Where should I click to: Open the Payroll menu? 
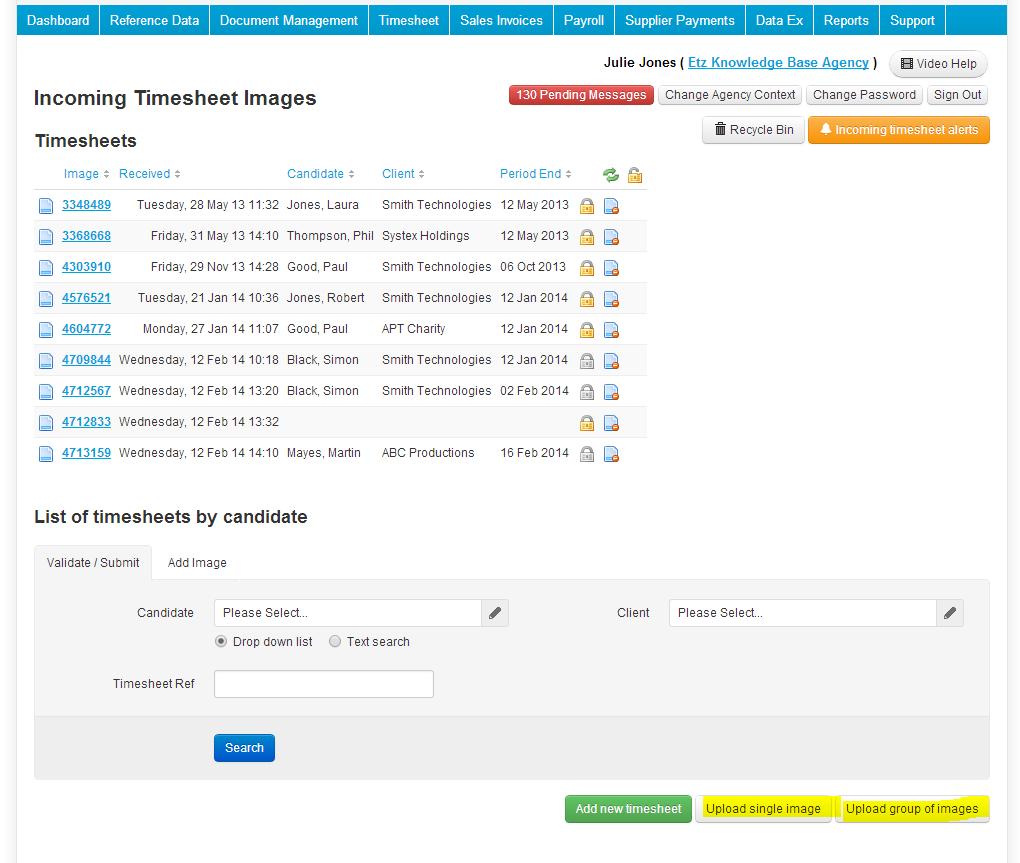(584, 20)
